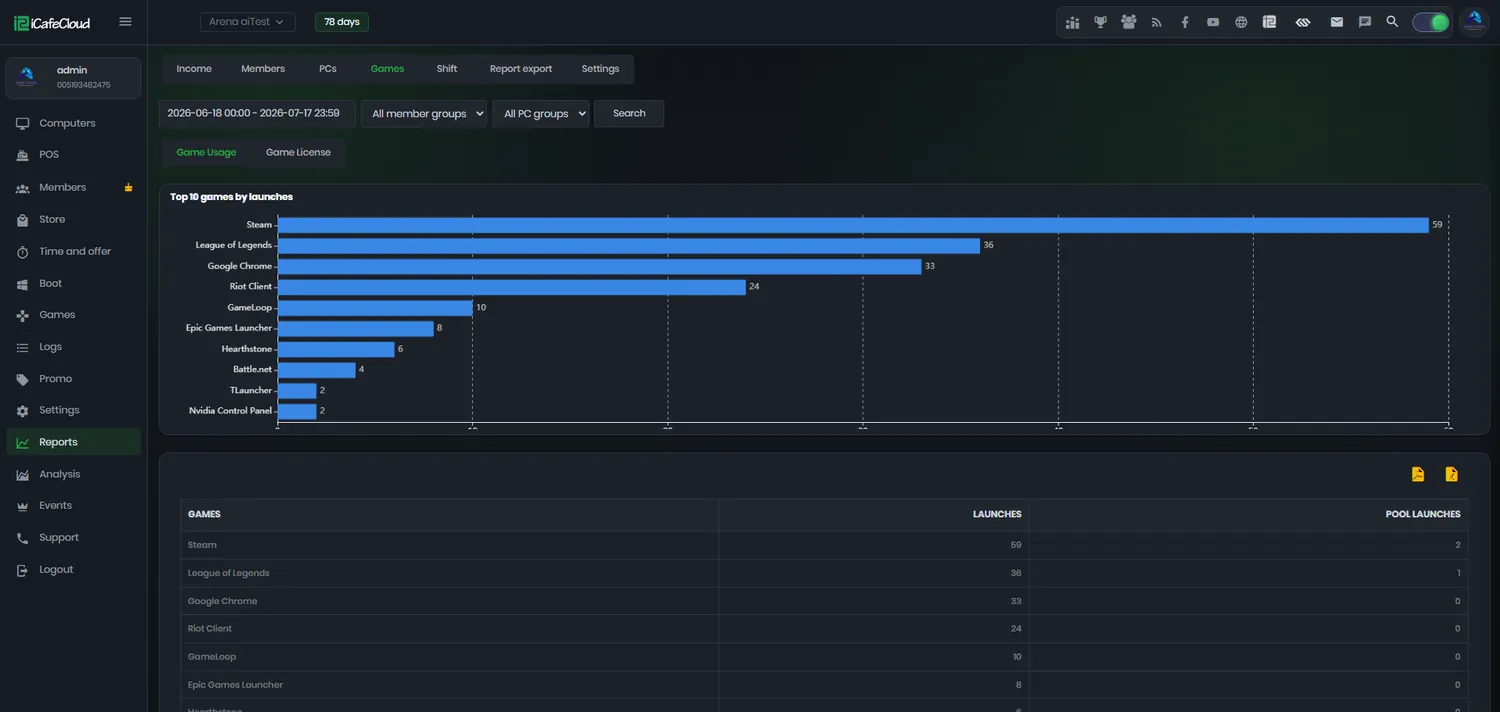
Task: Open POS in the sidebar
Action: (x=73, y=155)
